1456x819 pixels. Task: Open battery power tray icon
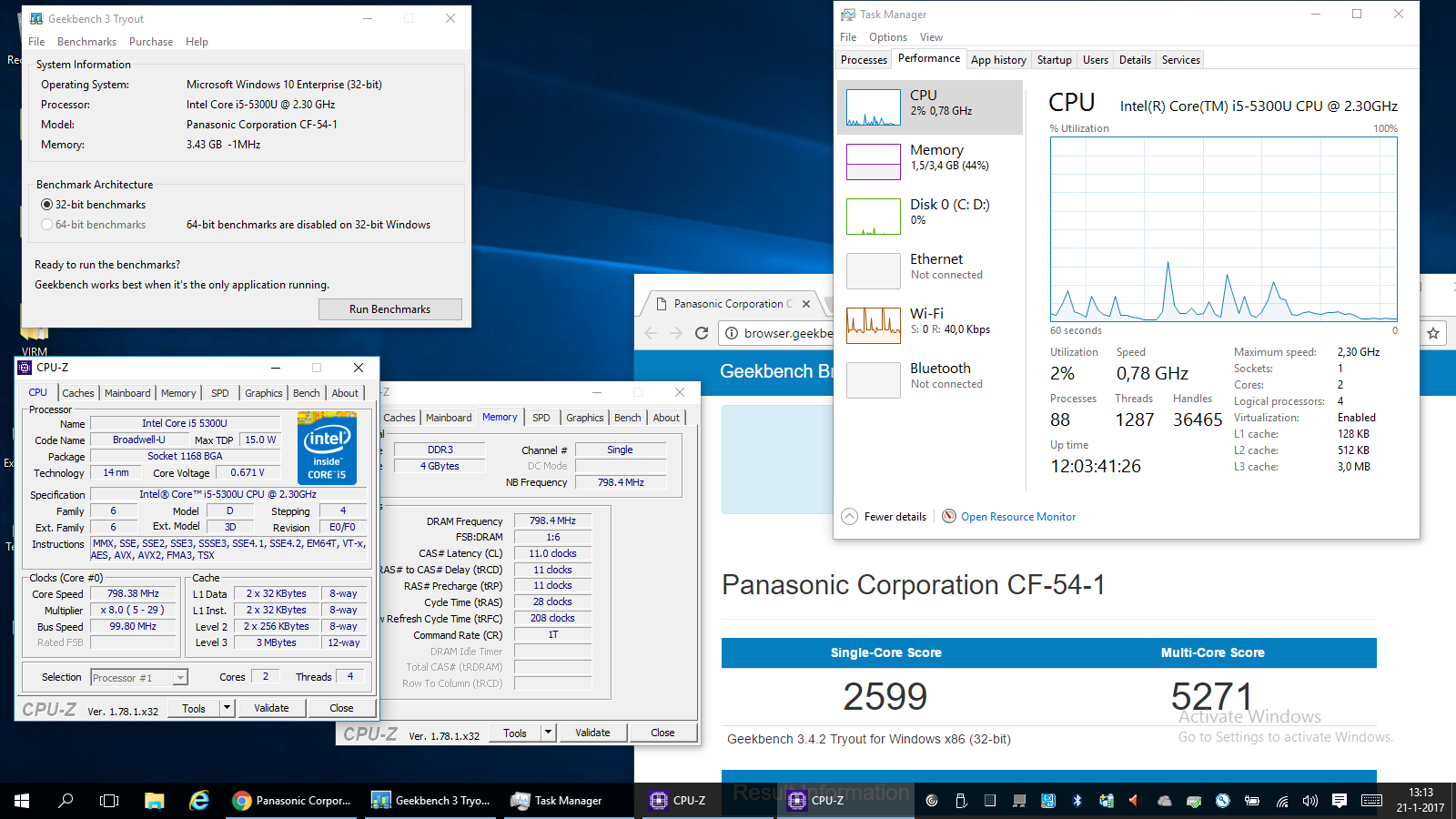pyautogui.click(x=1252, y=801)
